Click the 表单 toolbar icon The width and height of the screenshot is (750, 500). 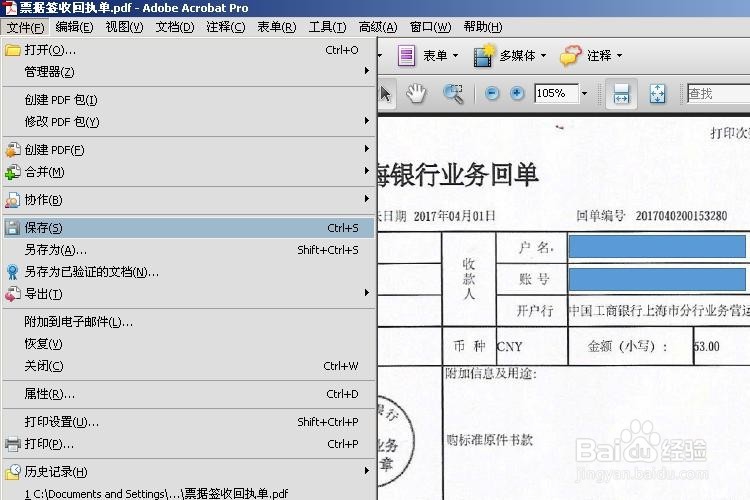[x=406, y=56]
